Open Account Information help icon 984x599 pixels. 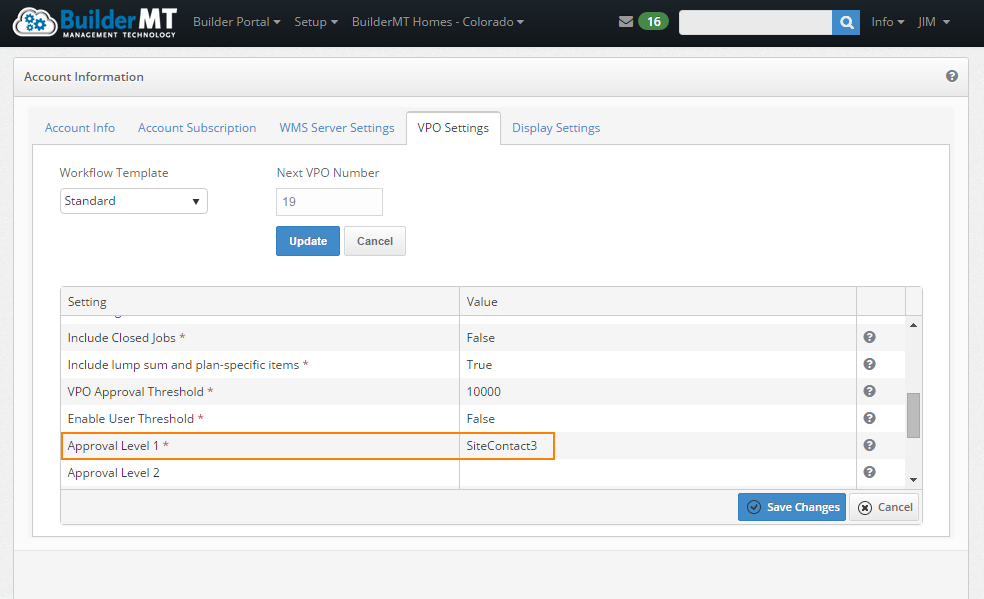[951, 76]
